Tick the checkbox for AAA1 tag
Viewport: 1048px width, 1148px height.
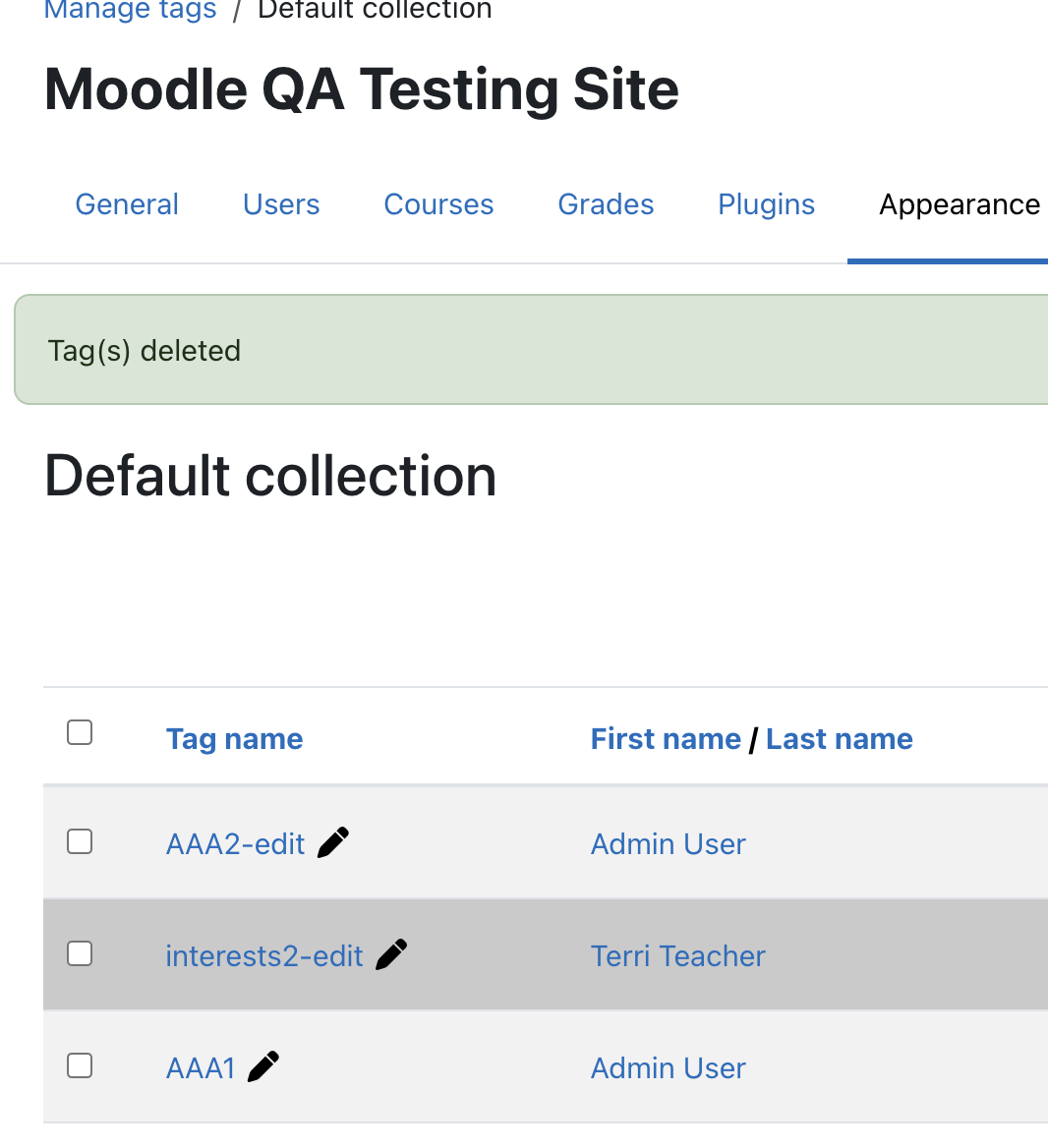point(79,1066)
